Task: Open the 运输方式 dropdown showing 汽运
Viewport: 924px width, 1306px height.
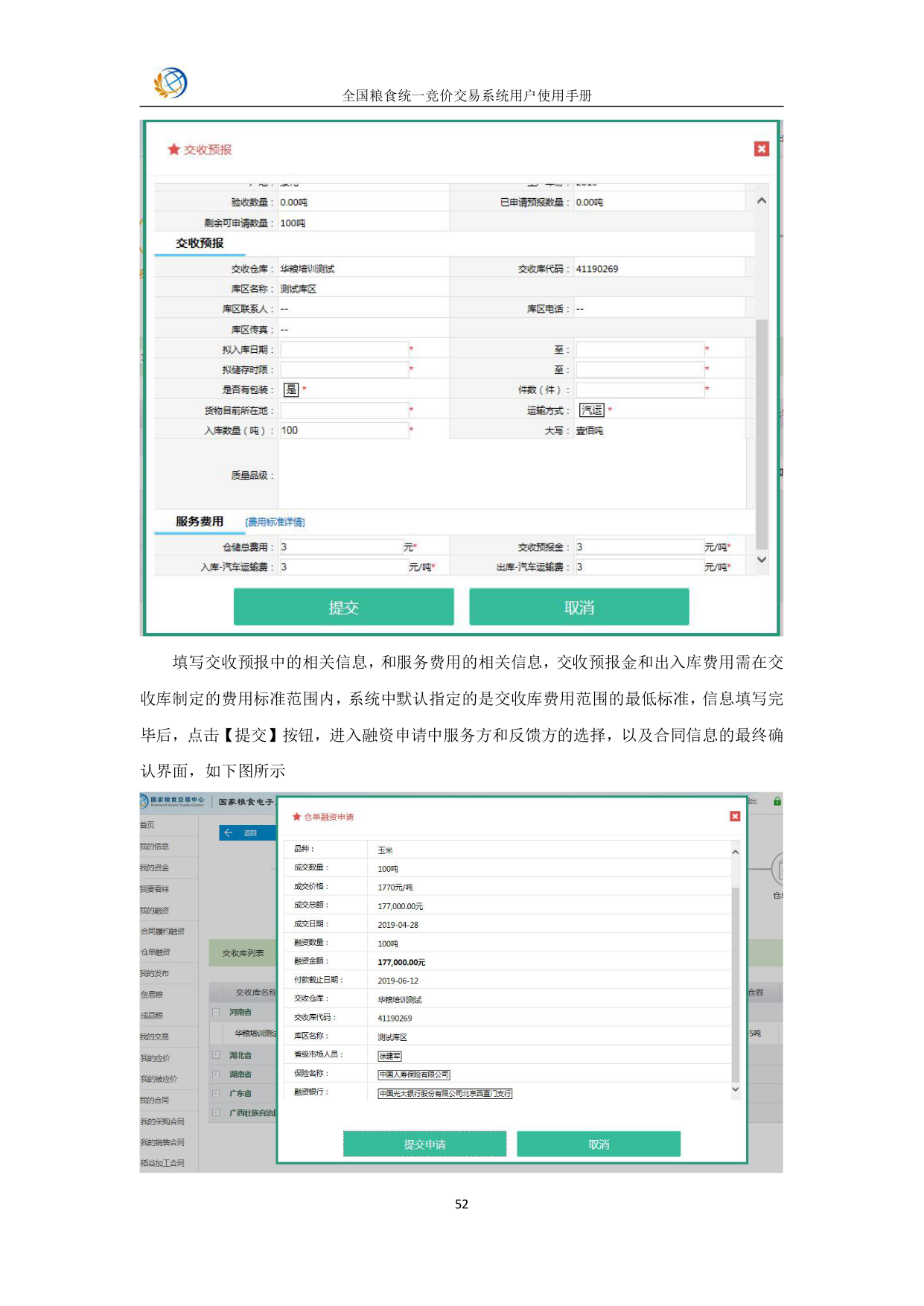Action: click(592, 410)
